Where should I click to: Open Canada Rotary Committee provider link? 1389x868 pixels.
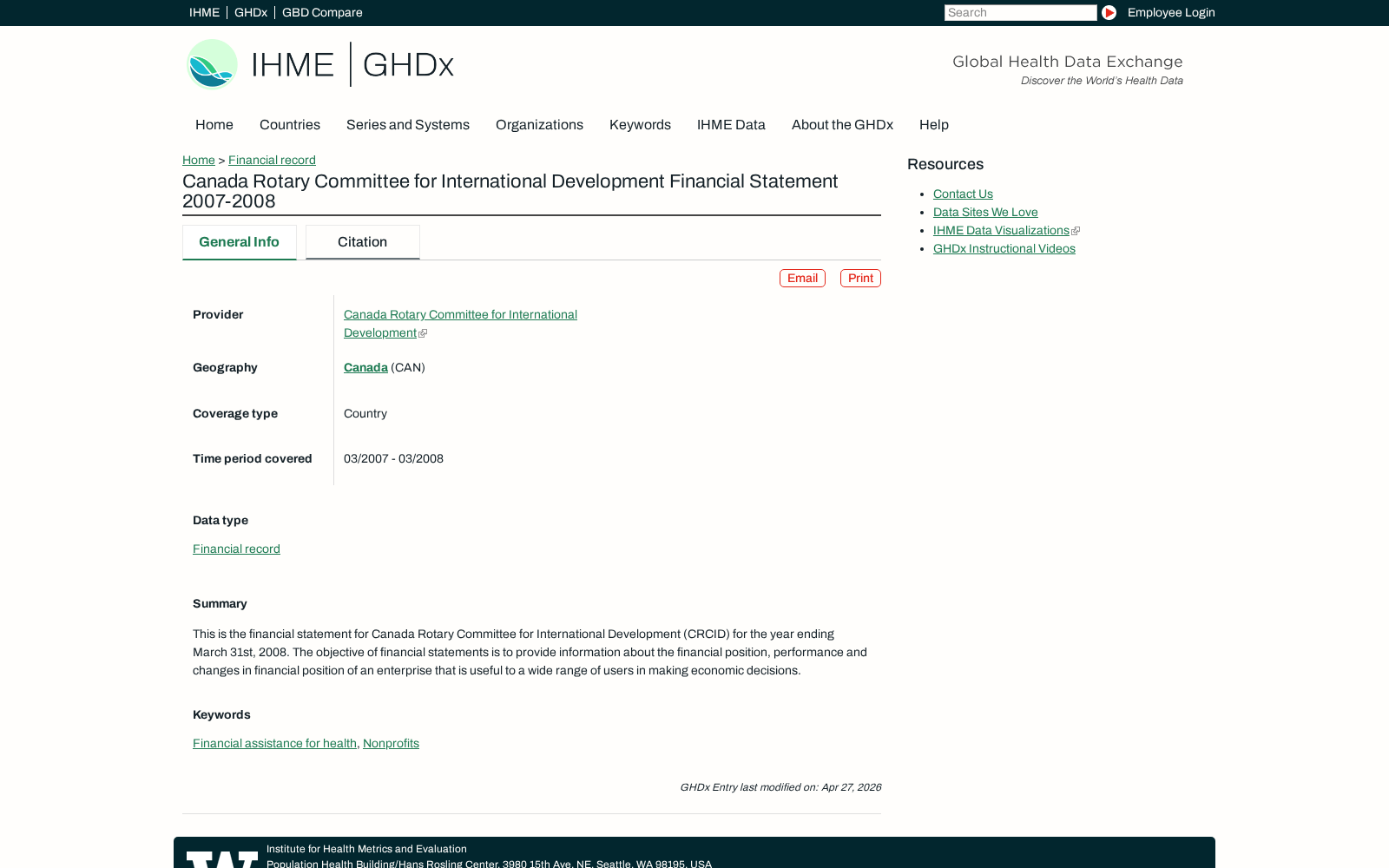(460, 324)
